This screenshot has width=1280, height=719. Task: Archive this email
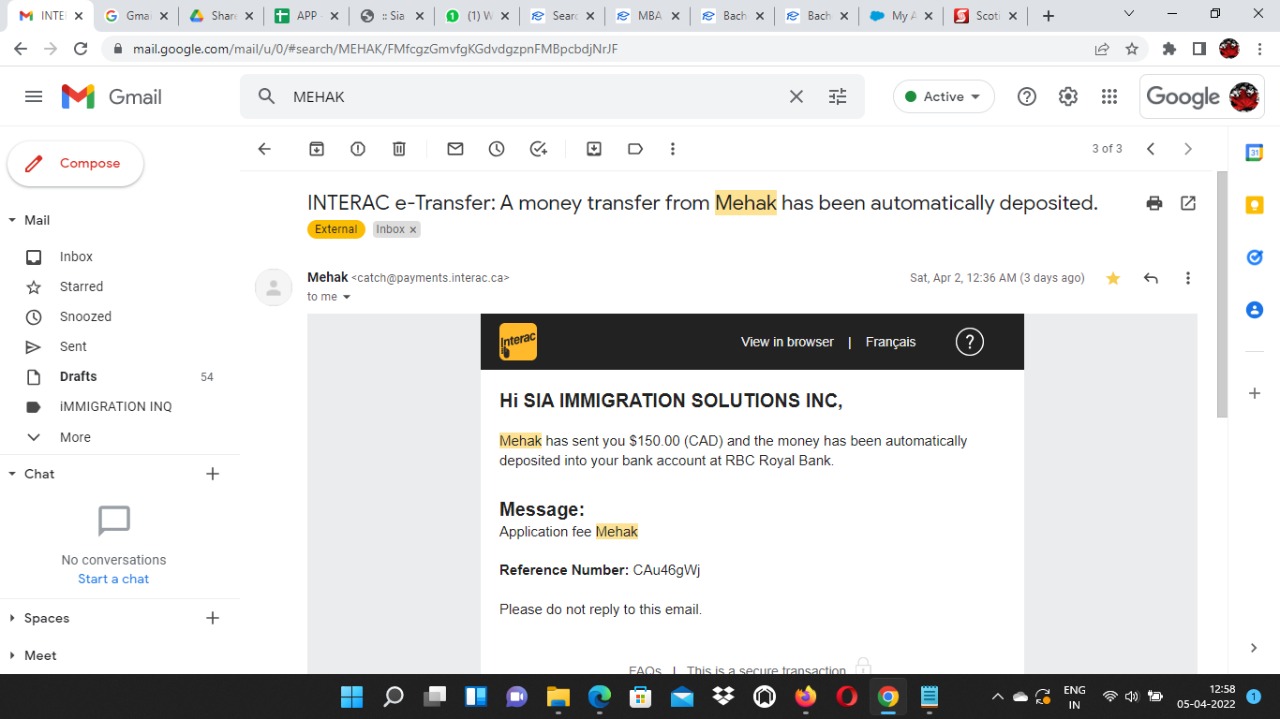coord(316,149)
